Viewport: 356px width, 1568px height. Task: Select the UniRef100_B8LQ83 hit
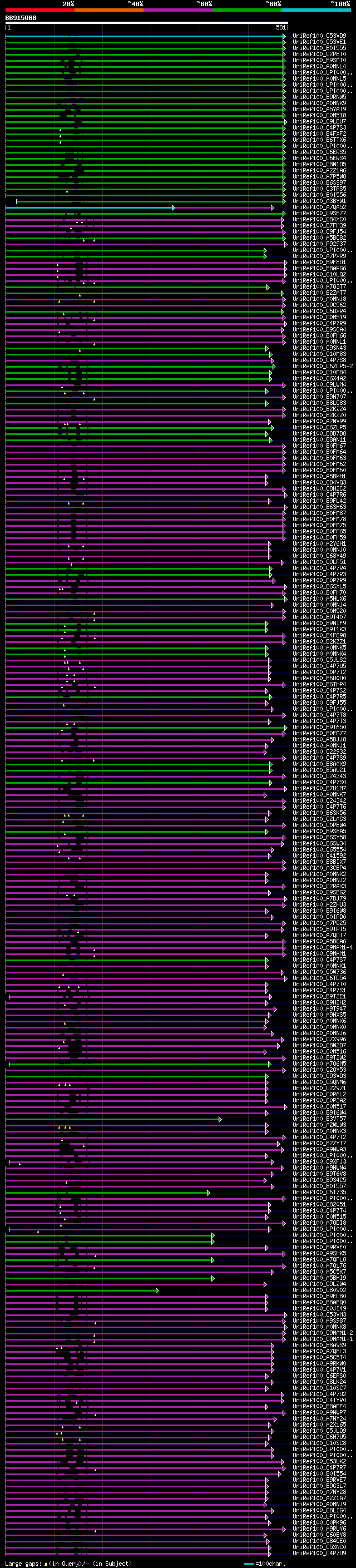(x=319, y=403)
